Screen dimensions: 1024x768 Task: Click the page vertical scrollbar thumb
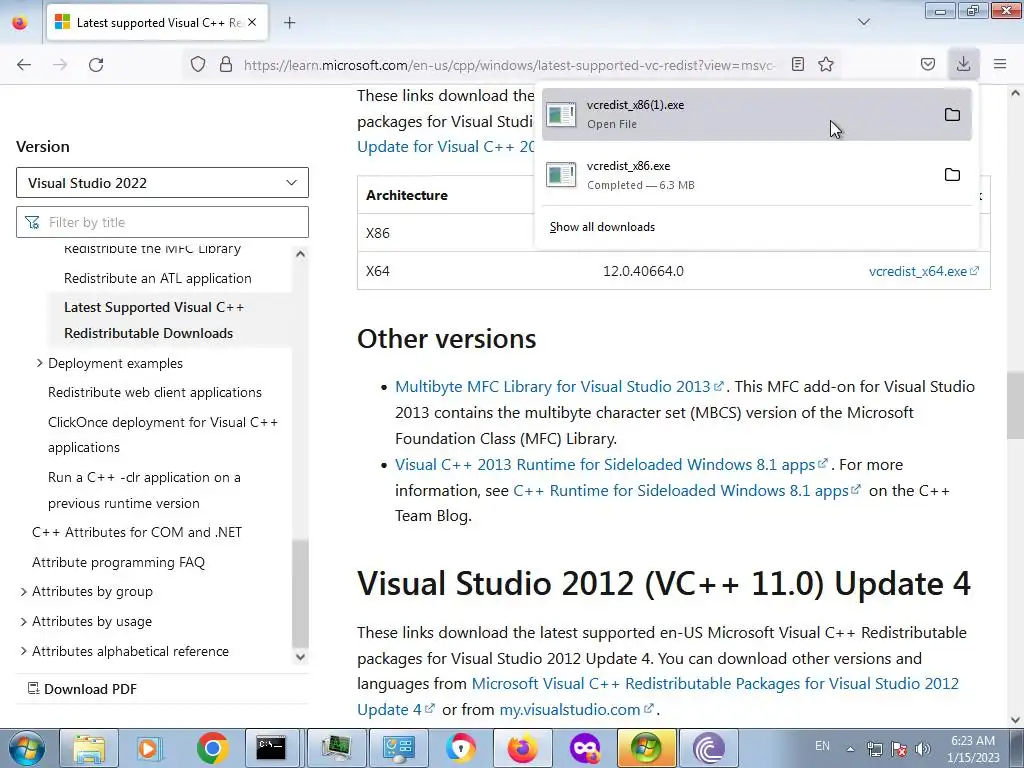point(1016,406)
